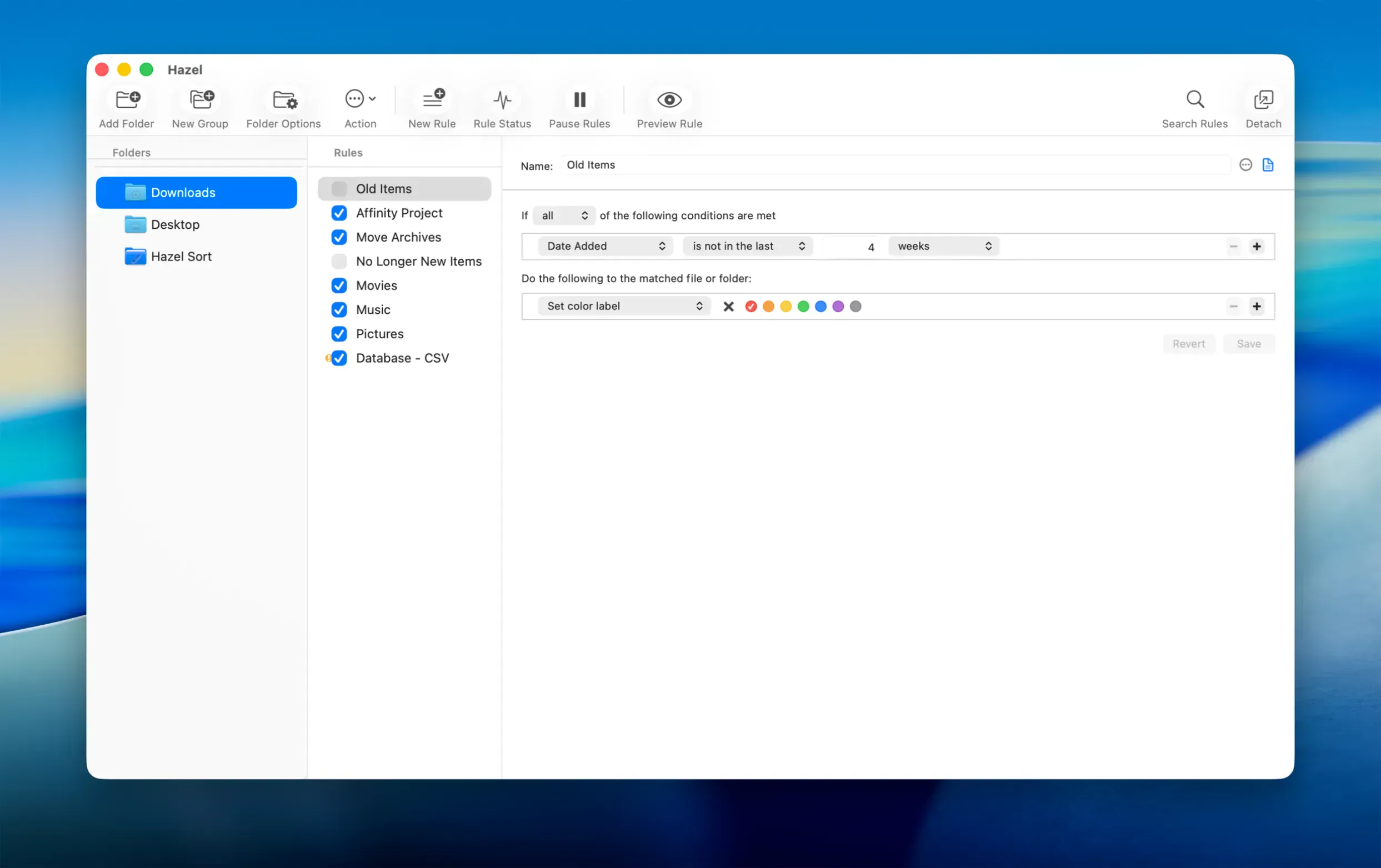1381x868 pixels.
Task: Select the Downloads folder
Action: 196,193
